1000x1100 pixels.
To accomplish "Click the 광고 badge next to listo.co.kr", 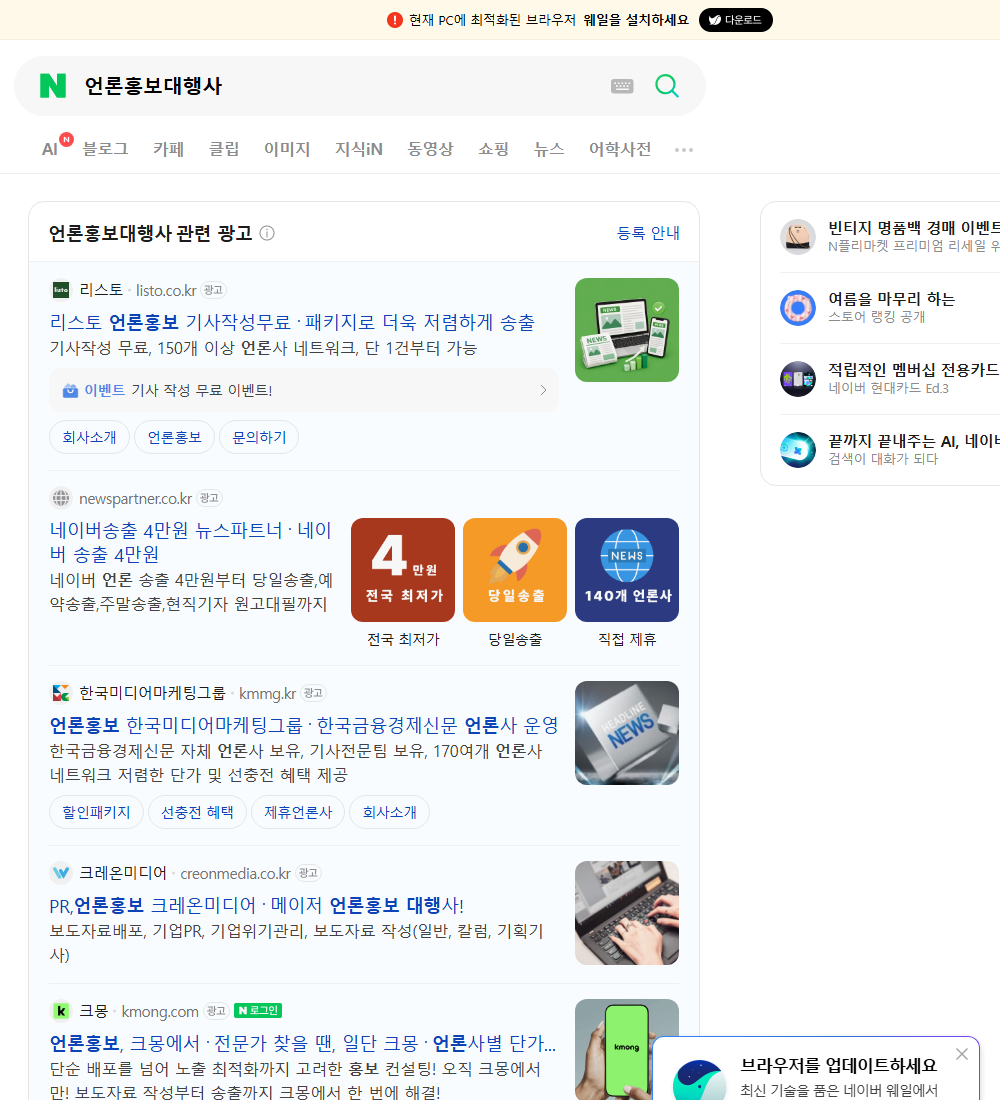I will click(213, 290).
